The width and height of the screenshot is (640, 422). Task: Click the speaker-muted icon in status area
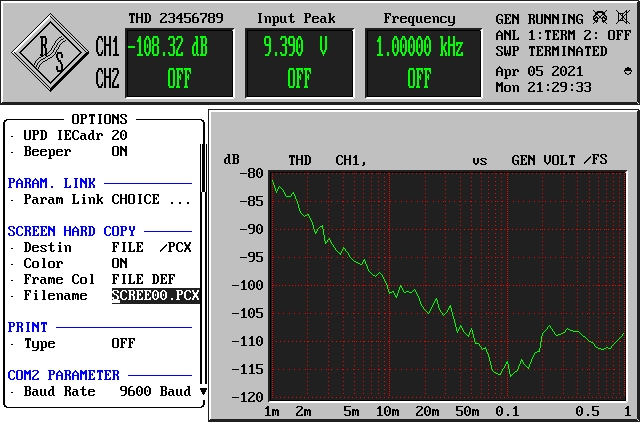622,17
